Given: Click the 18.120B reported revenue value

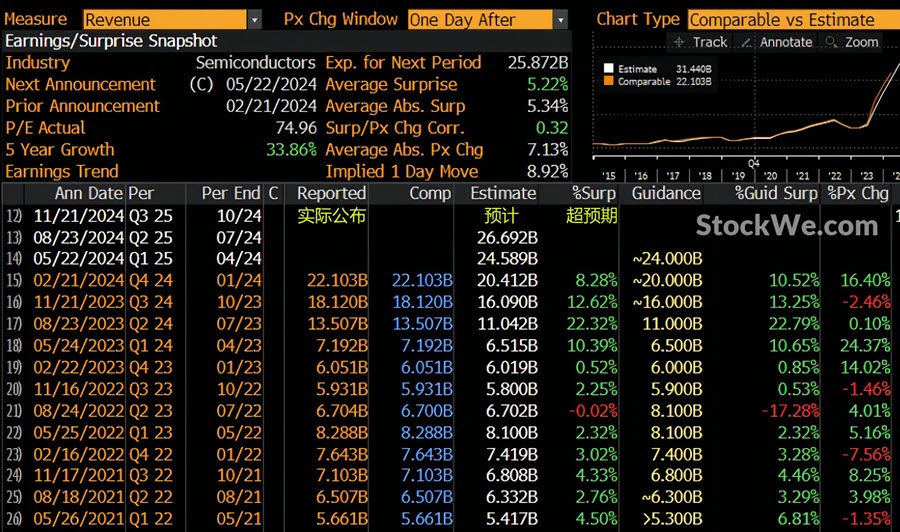Looking at the screenshot, I should tap(338, 302).
